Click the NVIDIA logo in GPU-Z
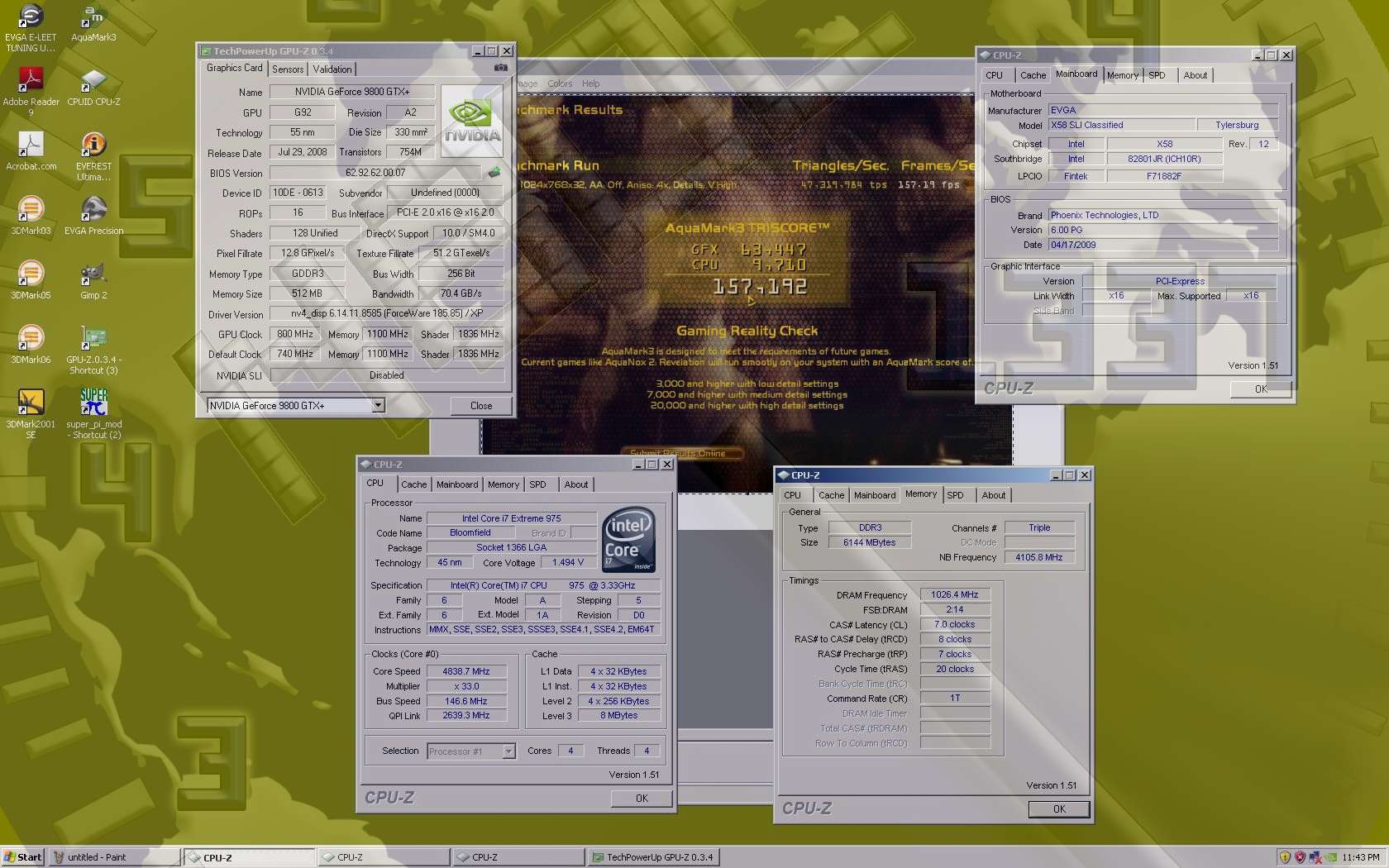The width and height of the screenshot is (1389, 868). 472,122
